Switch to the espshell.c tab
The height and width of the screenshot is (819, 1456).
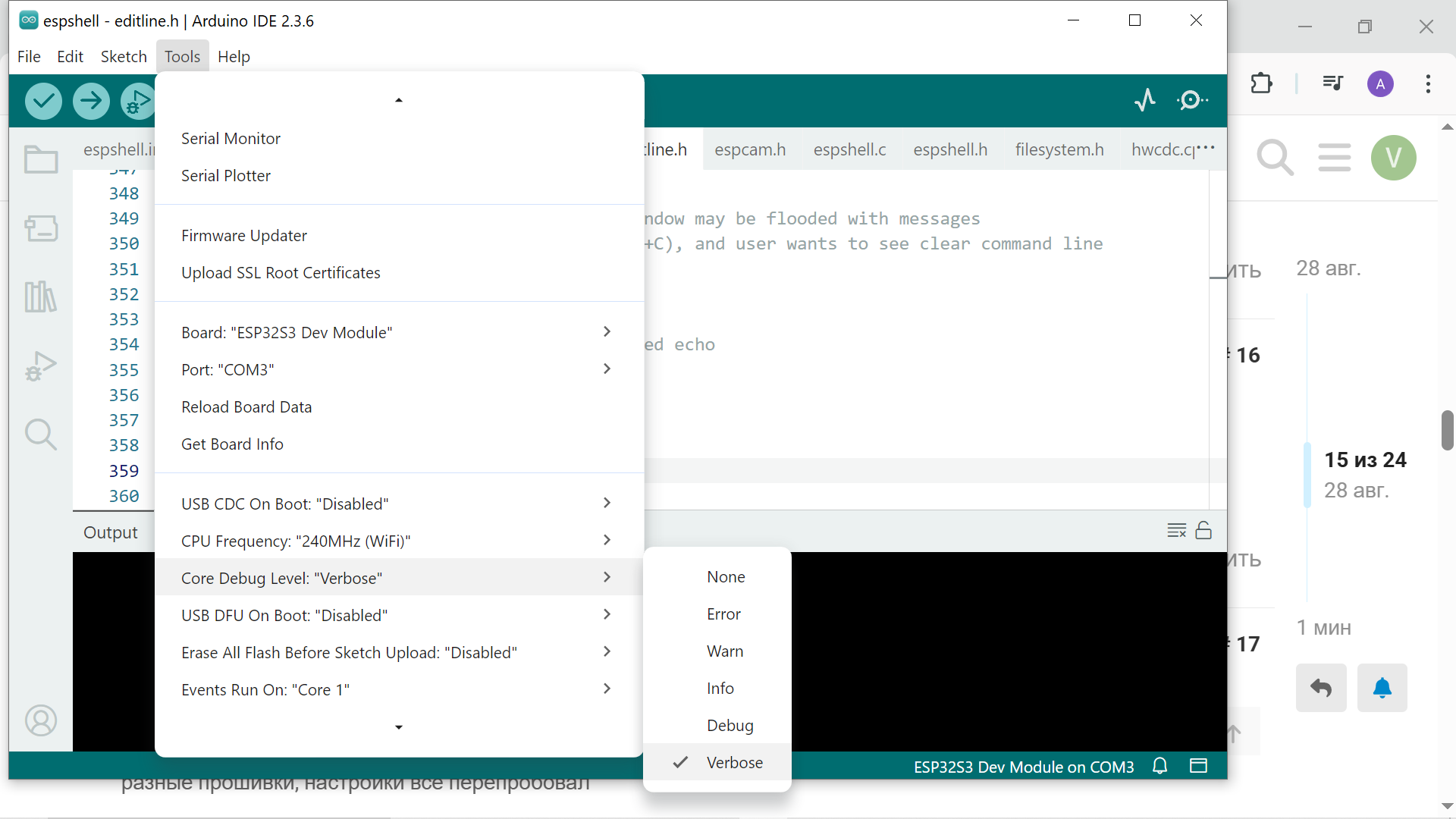point(849,150)
